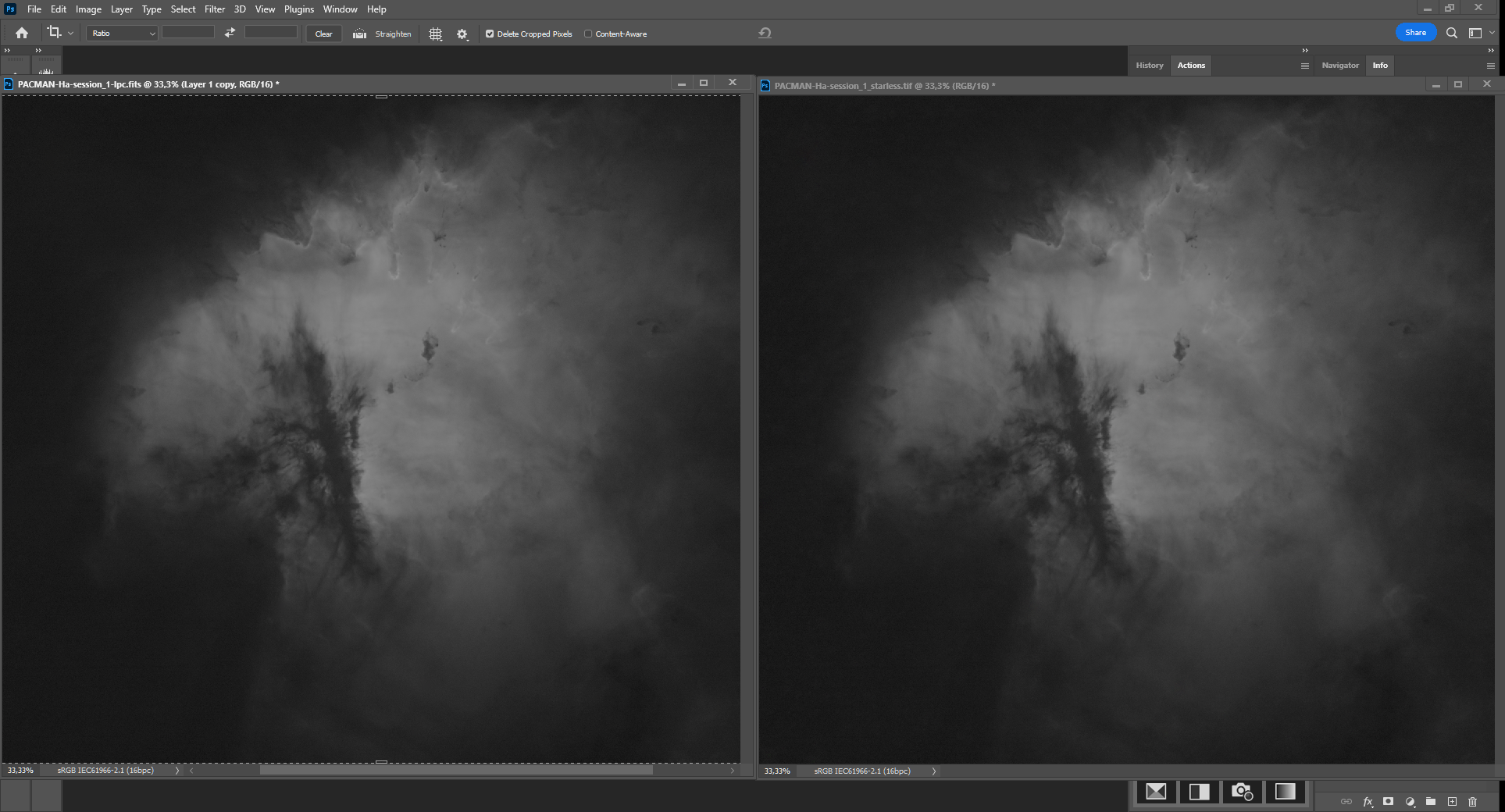The image size is (1505, 812).
Task: Open additional crop settings gear
Action: coord(462,34)
